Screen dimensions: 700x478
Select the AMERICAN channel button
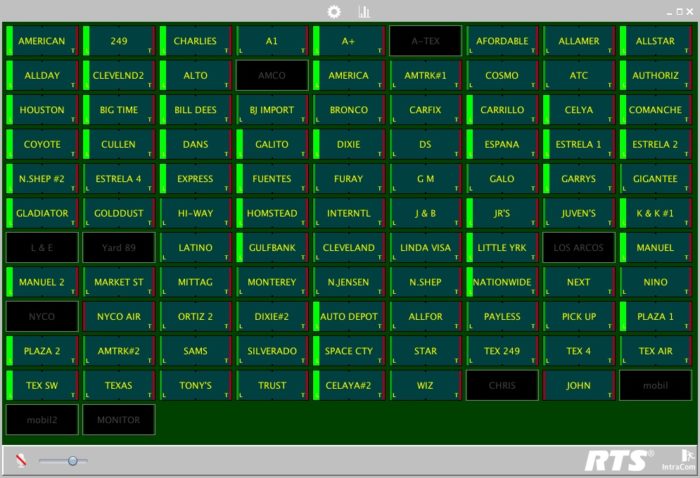(42, 41)
